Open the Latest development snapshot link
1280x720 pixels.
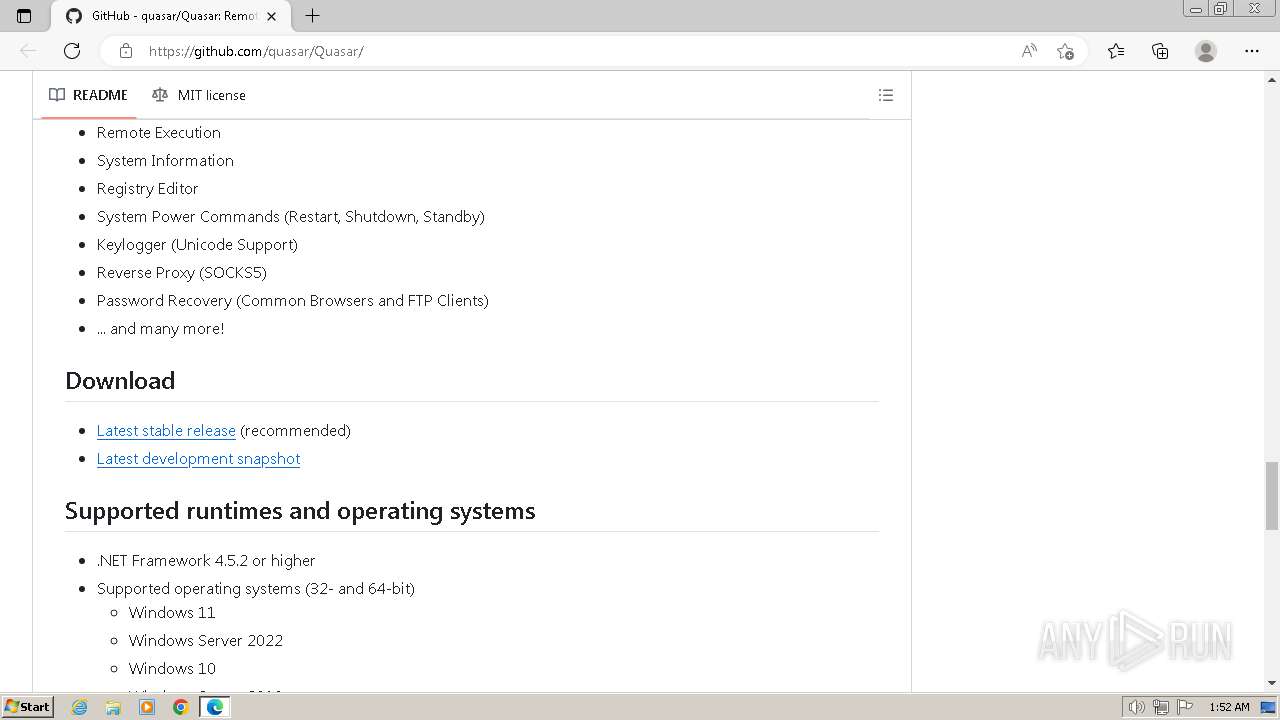pos(198,459)
